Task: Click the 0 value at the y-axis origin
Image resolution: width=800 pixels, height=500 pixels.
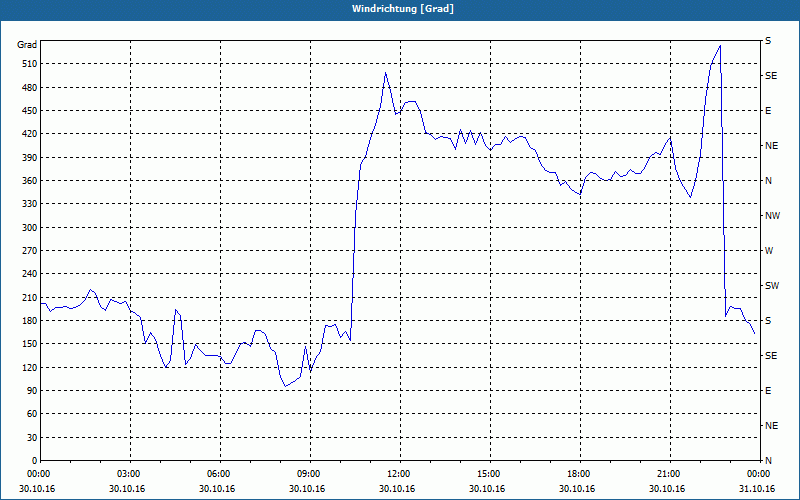Action: (34, 461)
